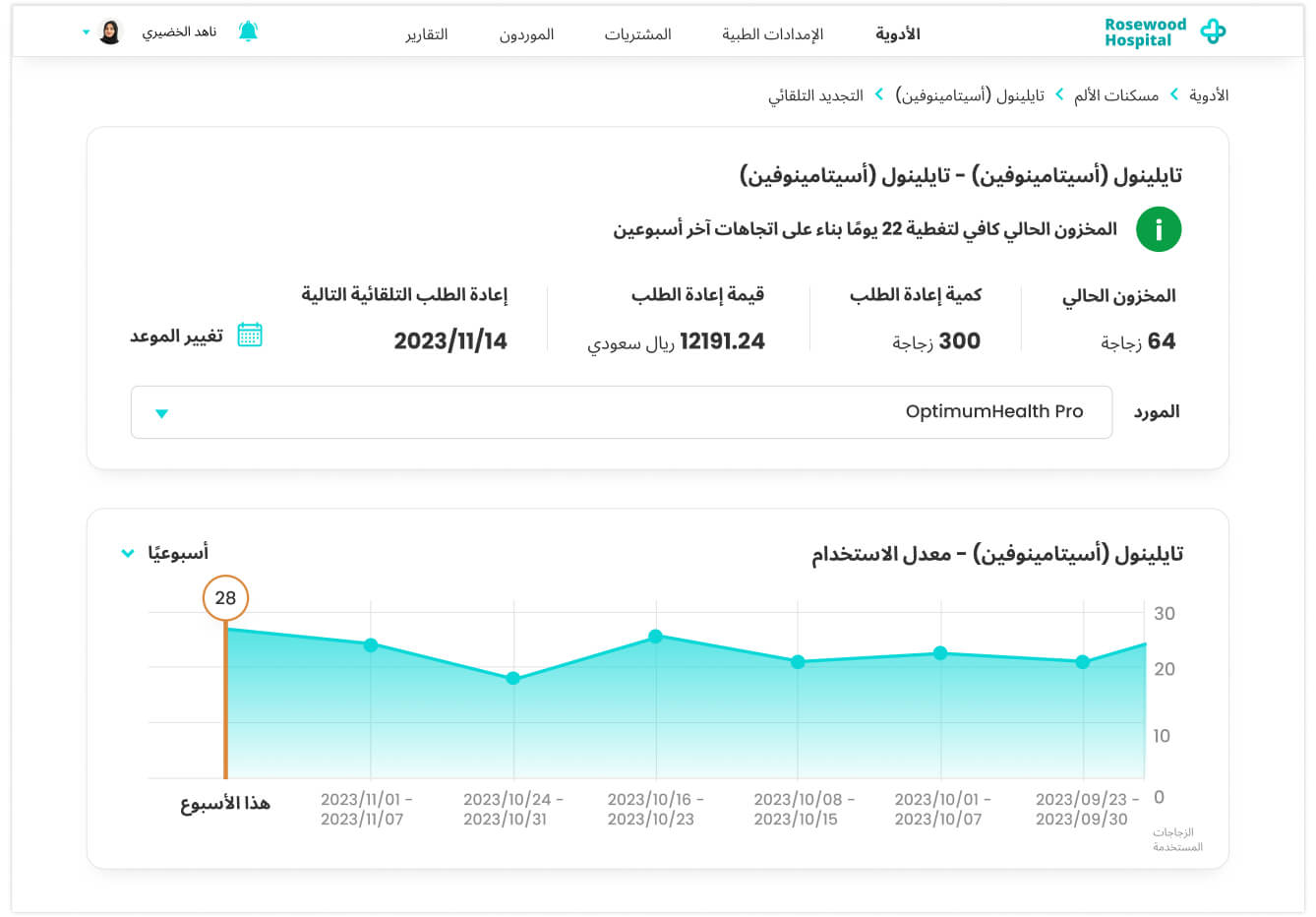Click تغيير الموعد link
Viewport: 1316px width, 917px height.
(177, 336)
